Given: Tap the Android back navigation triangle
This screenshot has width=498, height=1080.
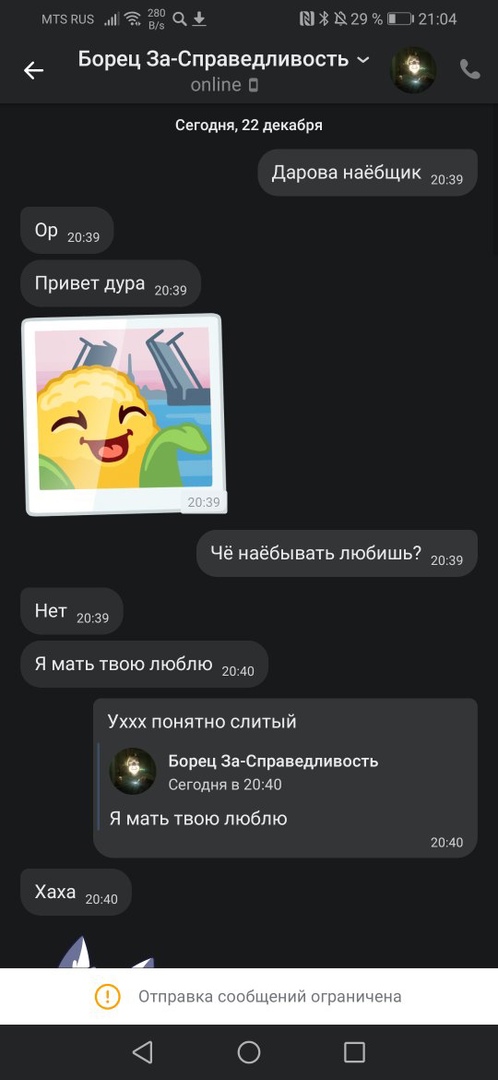Looking at the screenshot, I should click(x=142, y=1052).
